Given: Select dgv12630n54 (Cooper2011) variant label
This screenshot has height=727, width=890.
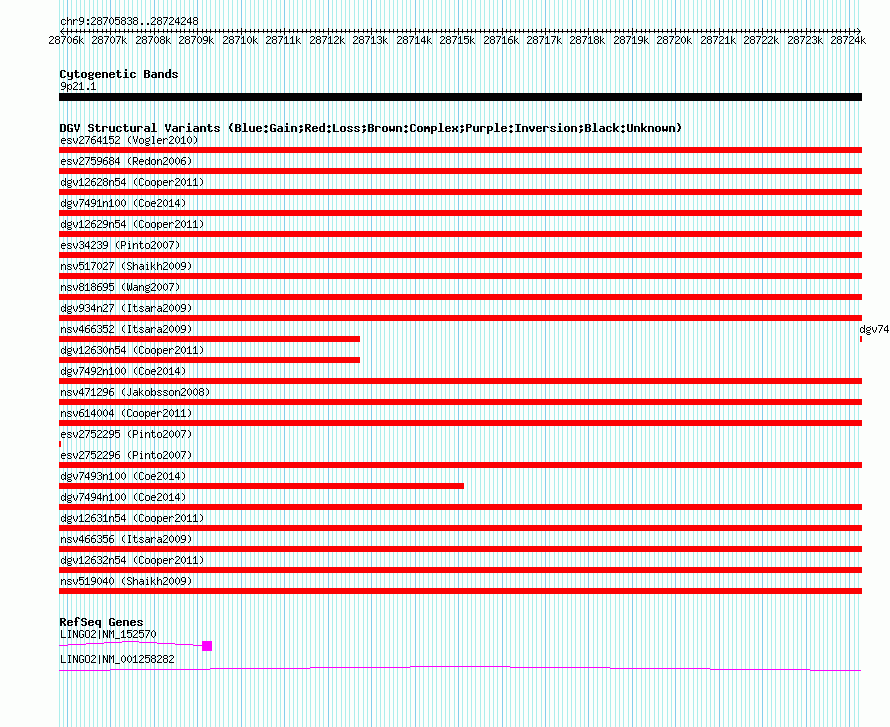Looking at the screenshot, I should tap(132, 350).
